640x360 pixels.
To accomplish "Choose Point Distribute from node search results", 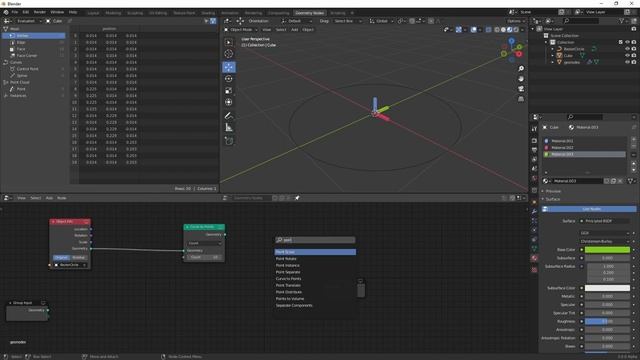I will coord(315,292).
